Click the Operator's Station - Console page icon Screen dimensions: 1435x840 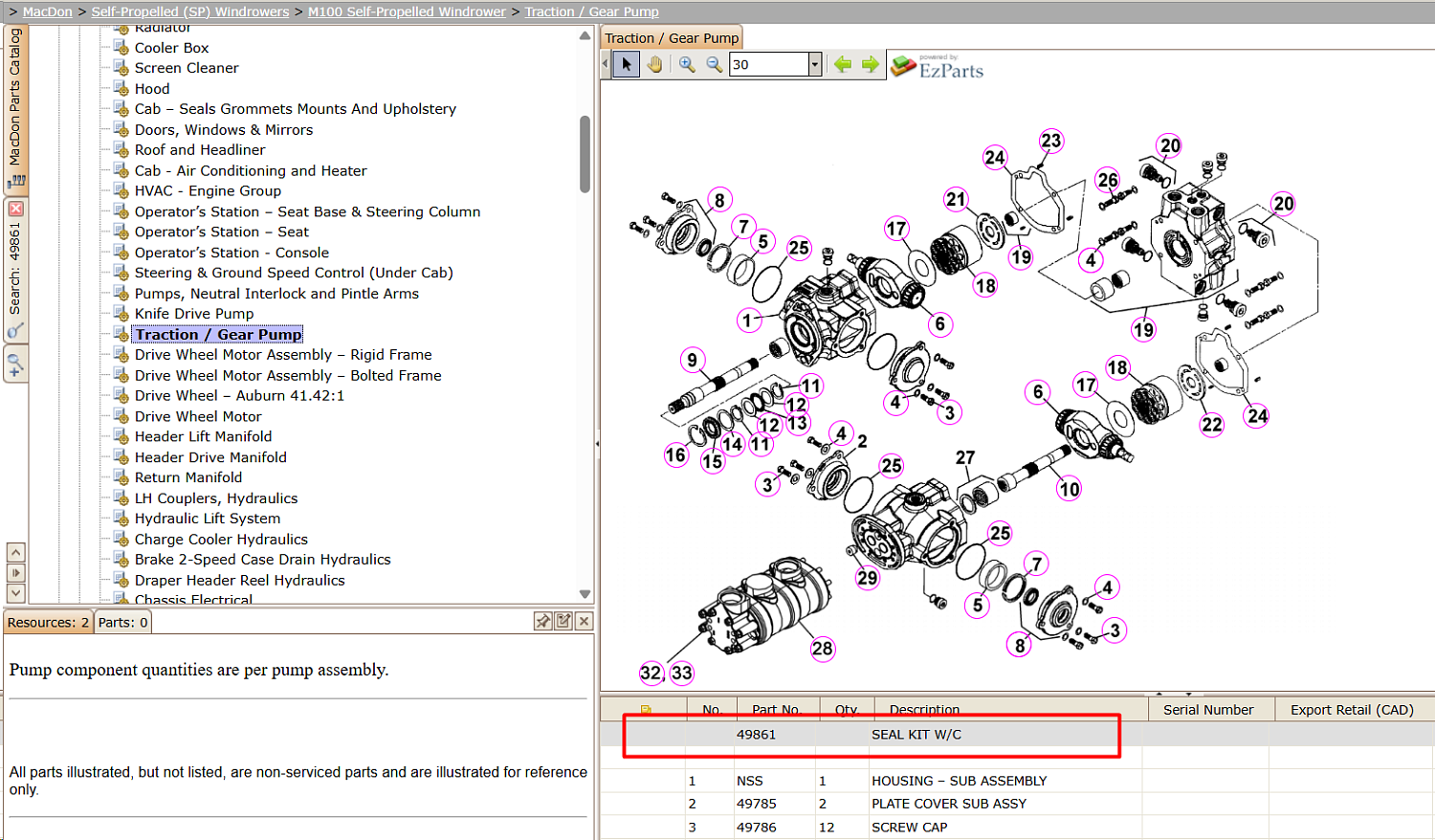tap(121, 252)
